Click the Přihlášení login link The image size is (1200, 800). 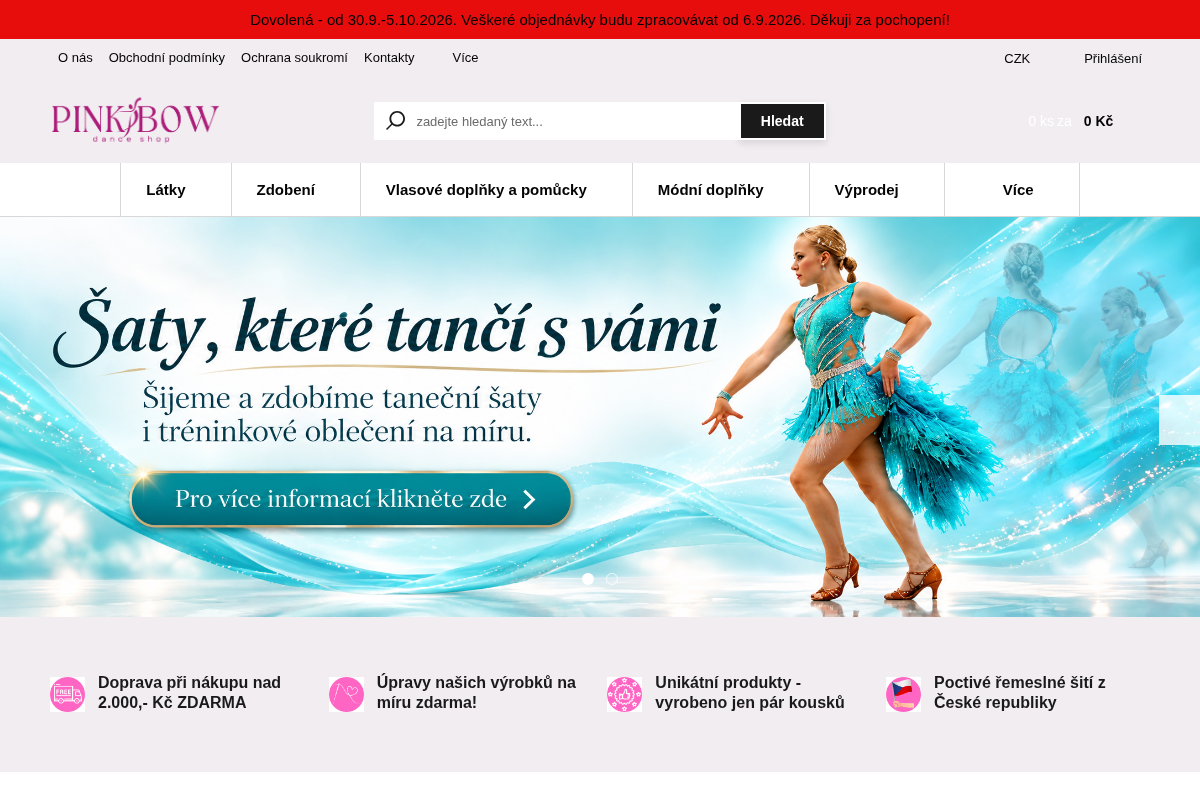(1113, 58)
